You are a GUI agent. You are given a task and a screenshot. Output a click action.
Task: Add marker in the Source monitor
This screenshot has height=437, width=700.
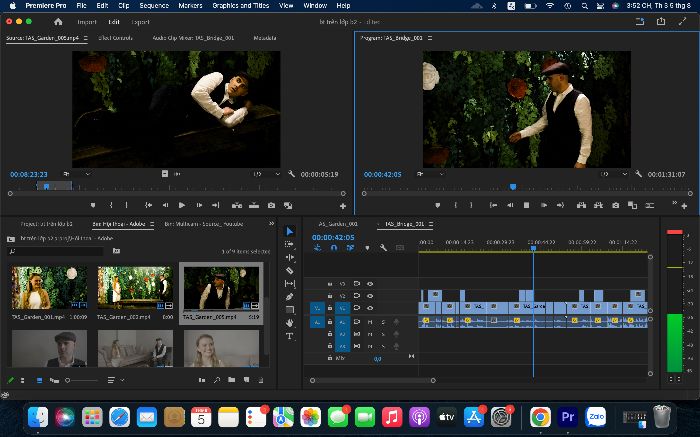(93, 205)
